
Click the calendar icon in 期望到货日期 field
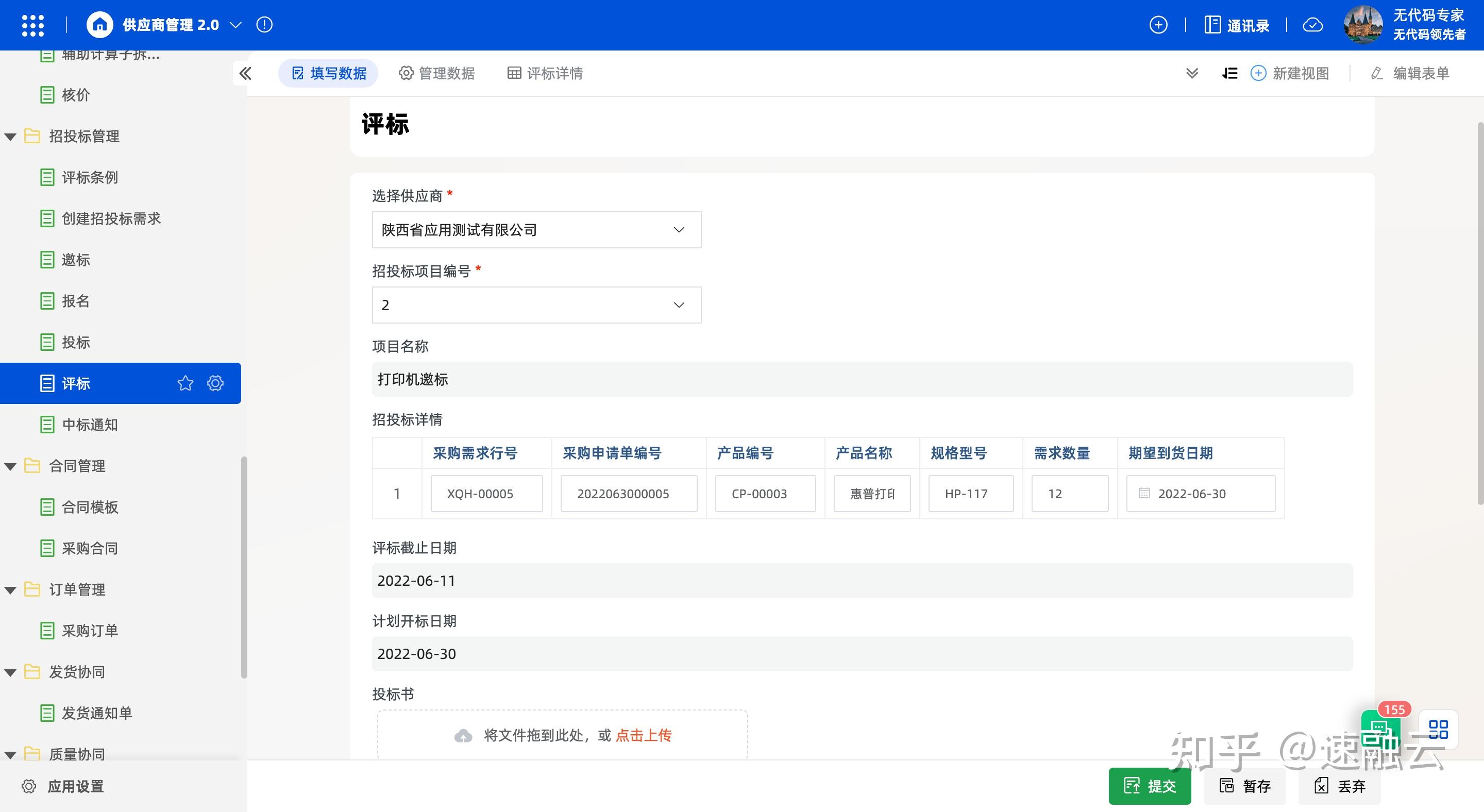pos(1144,494)
